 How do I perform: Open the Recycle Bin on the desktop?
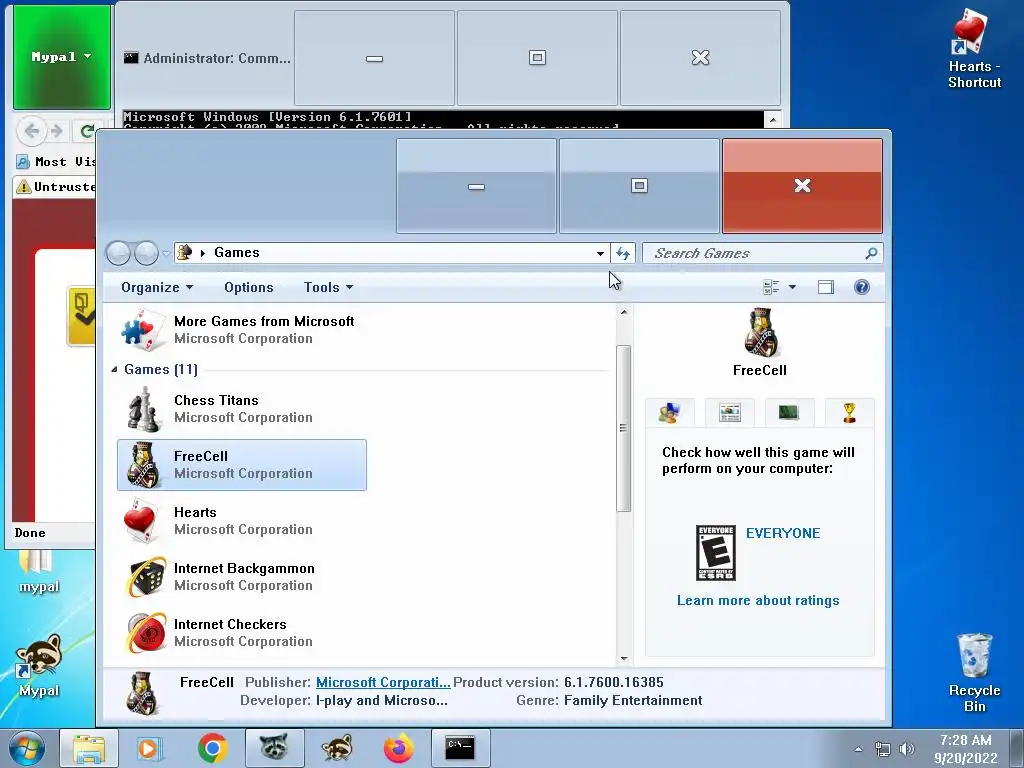pyautogui.click(x=974, y=673)
